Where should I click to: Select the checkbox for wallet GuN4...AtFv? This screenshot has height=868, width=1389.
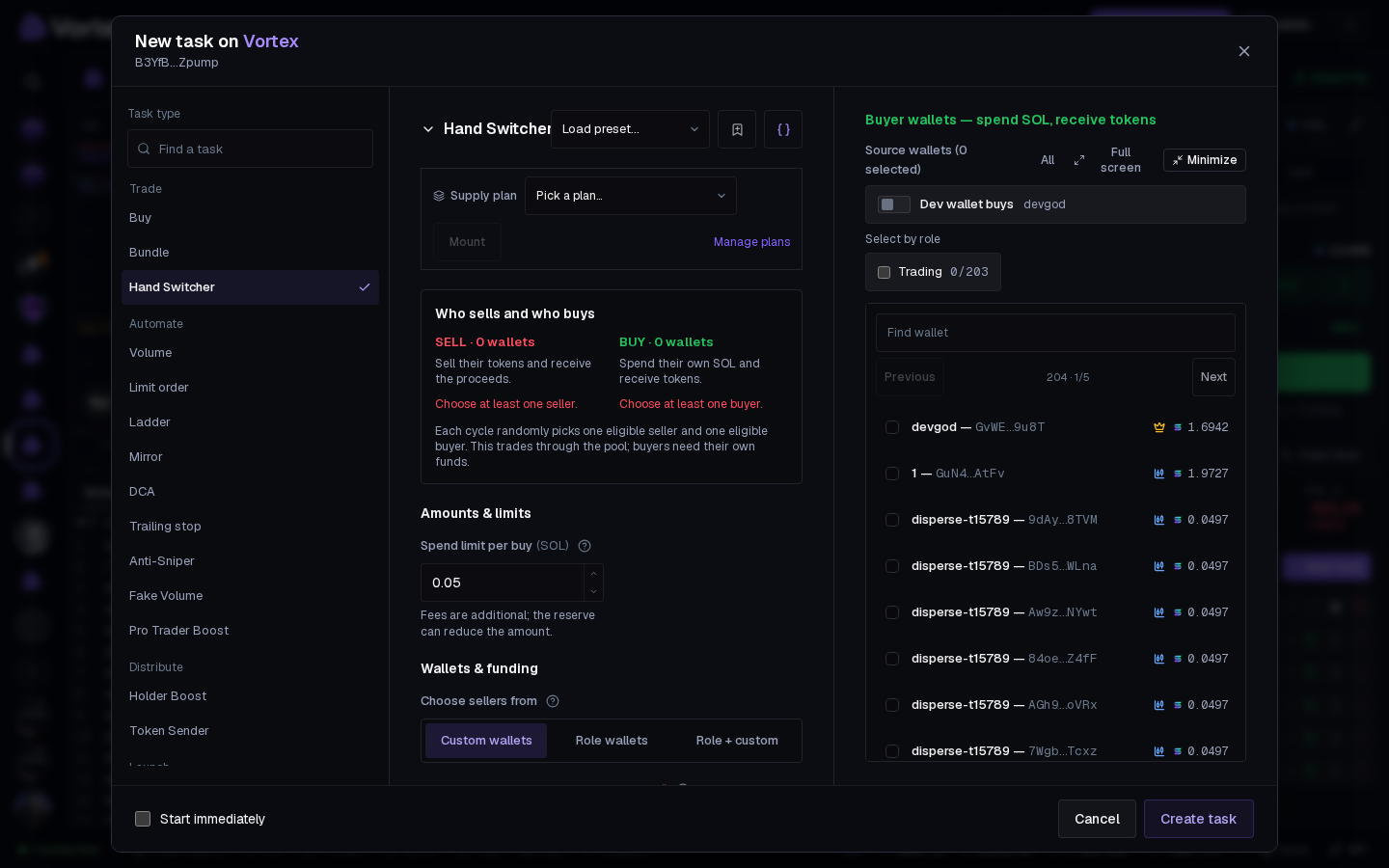pyautogui.click(x=892, y=474)
